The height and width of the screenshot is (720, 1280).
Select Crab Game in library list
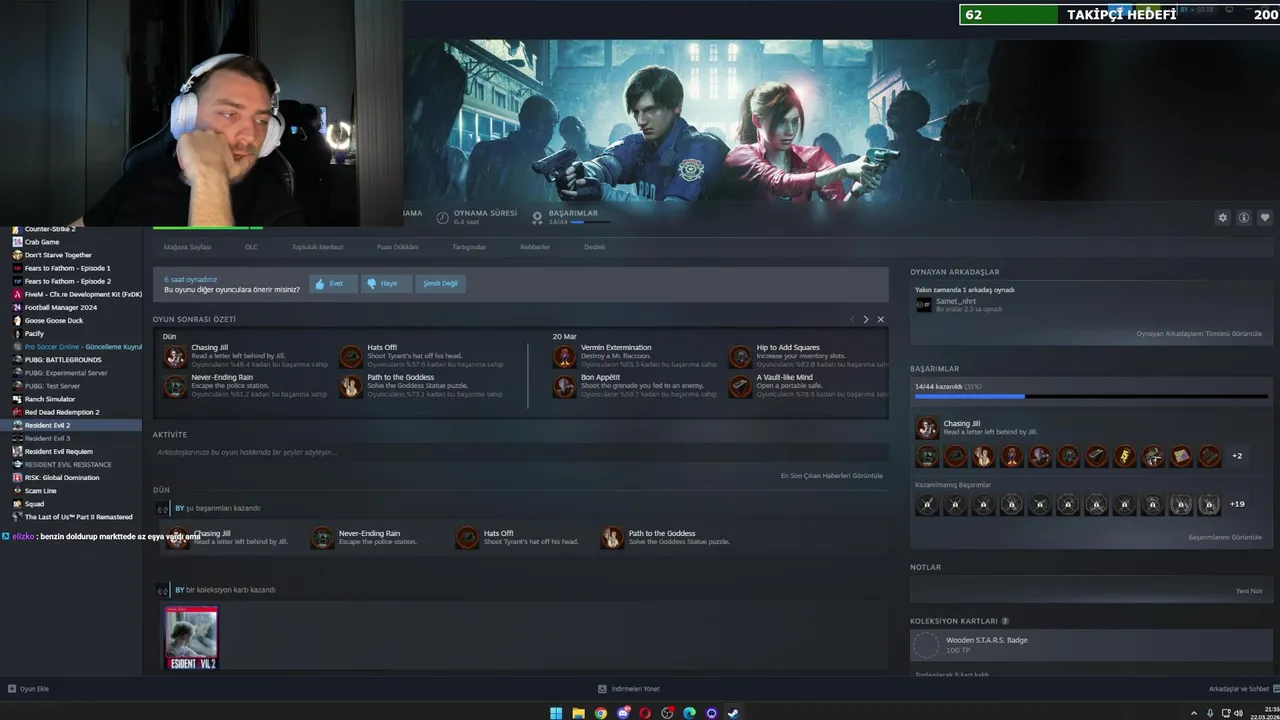click(x=70, y=242)
